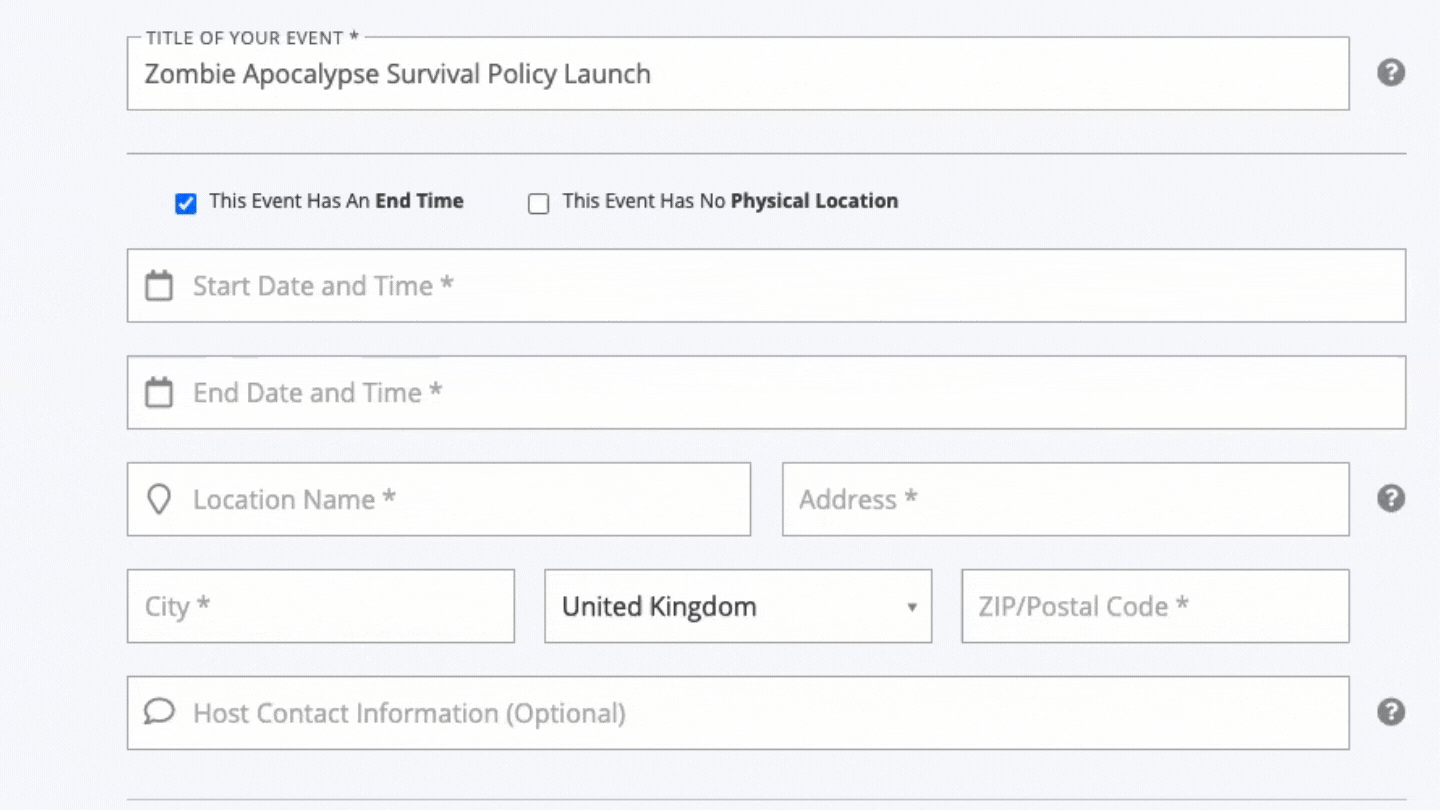This screenshot has height=810, width=1440.
Task: Click calendar icon in End Date field
Action: click(x=159, y=392)
